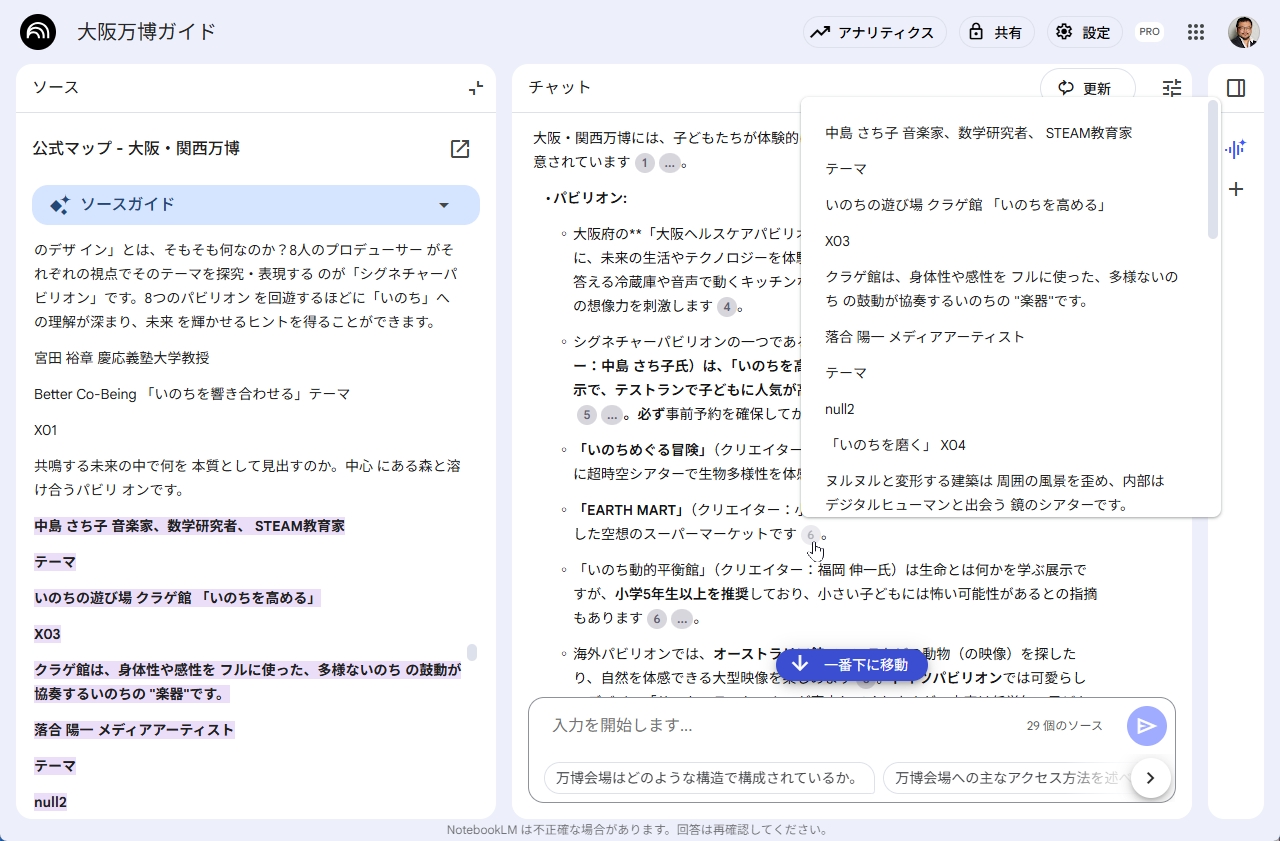
Task: Open source in new window icon
Action: pyautogui.click(x=460, y=149)
